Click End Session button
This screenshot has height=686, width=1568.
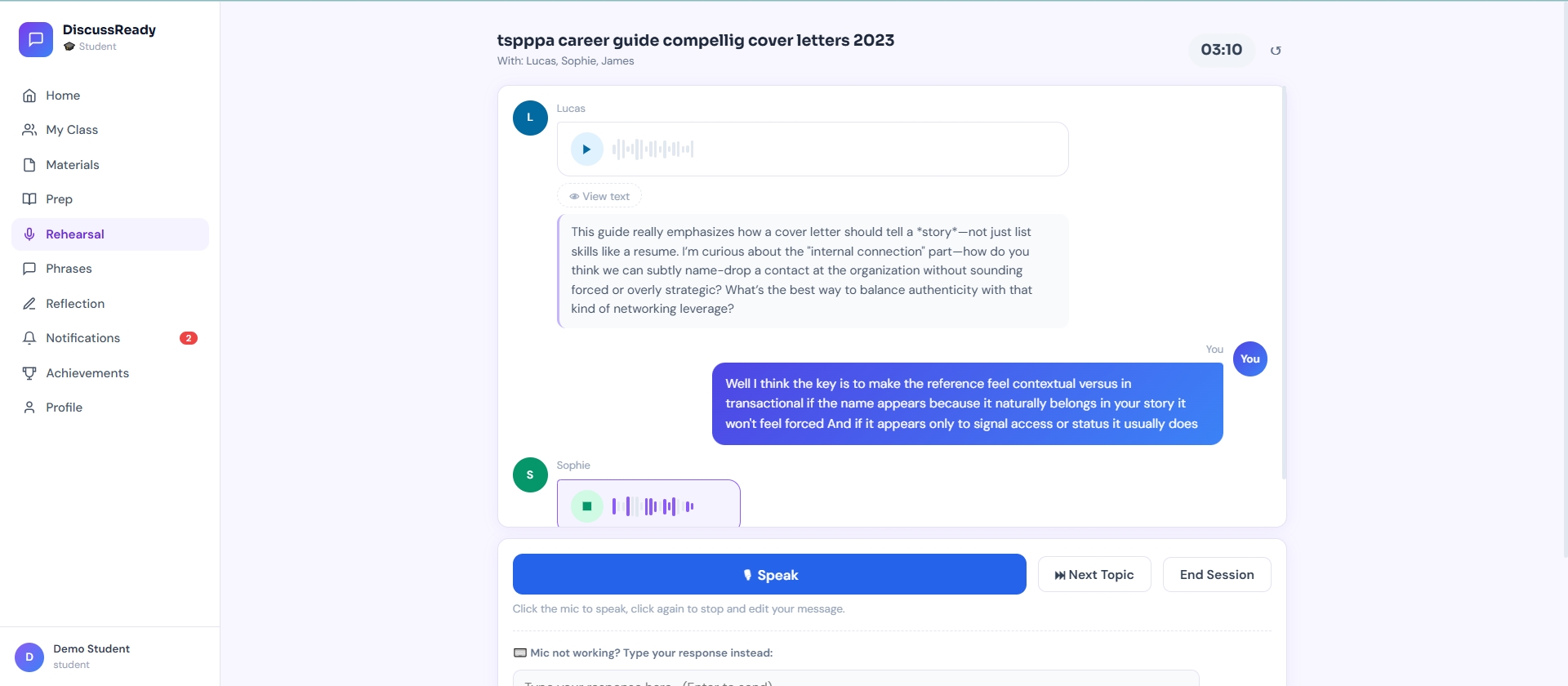1217,575
